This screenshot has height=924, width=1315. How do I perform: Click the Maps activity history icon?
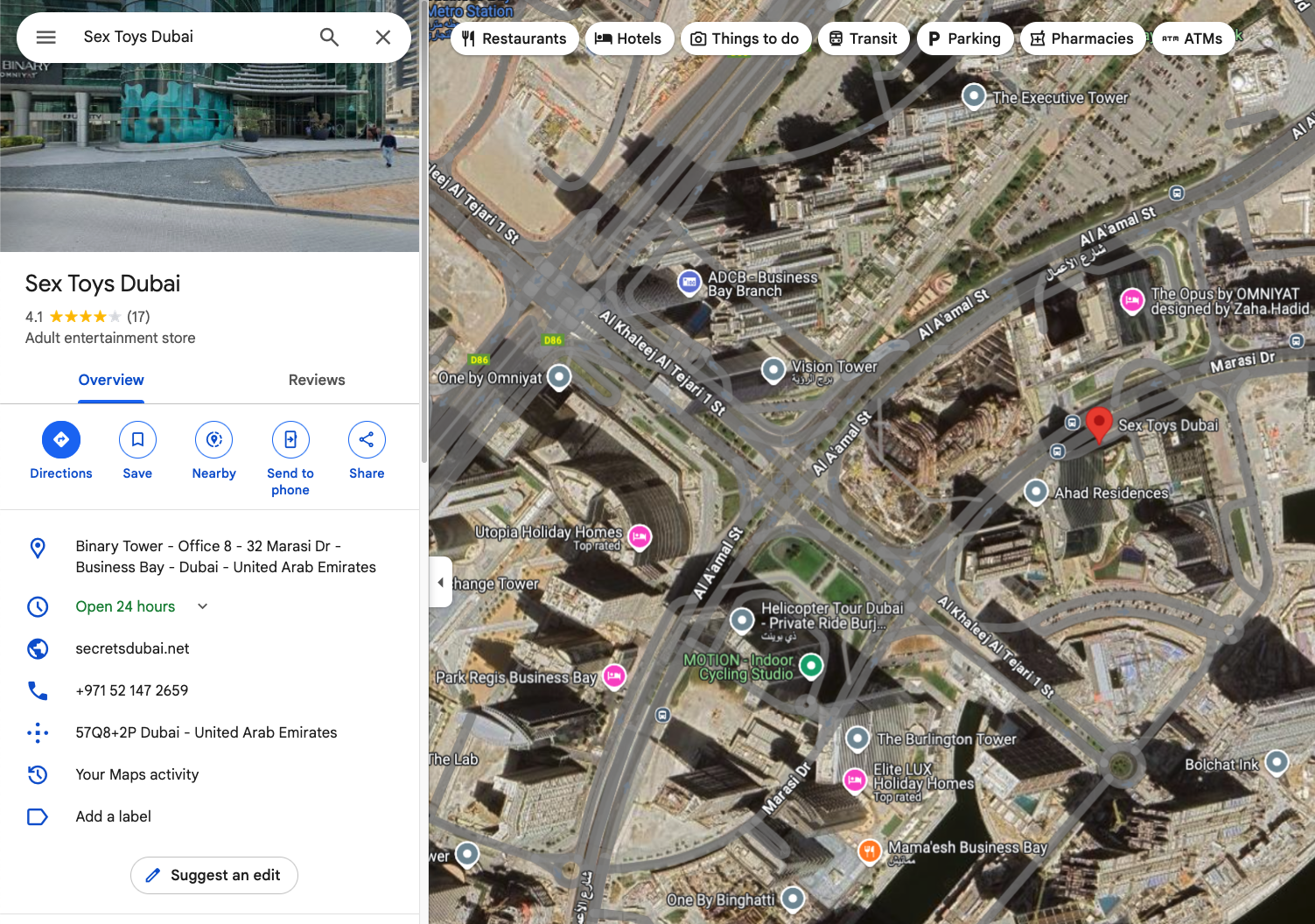(38, 774)
